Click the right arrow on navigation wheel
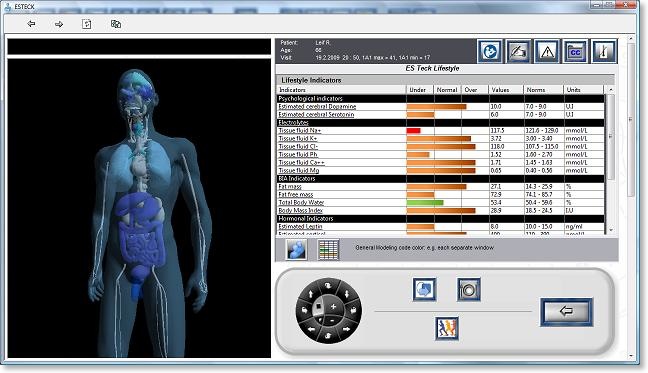 coord(347,329)
